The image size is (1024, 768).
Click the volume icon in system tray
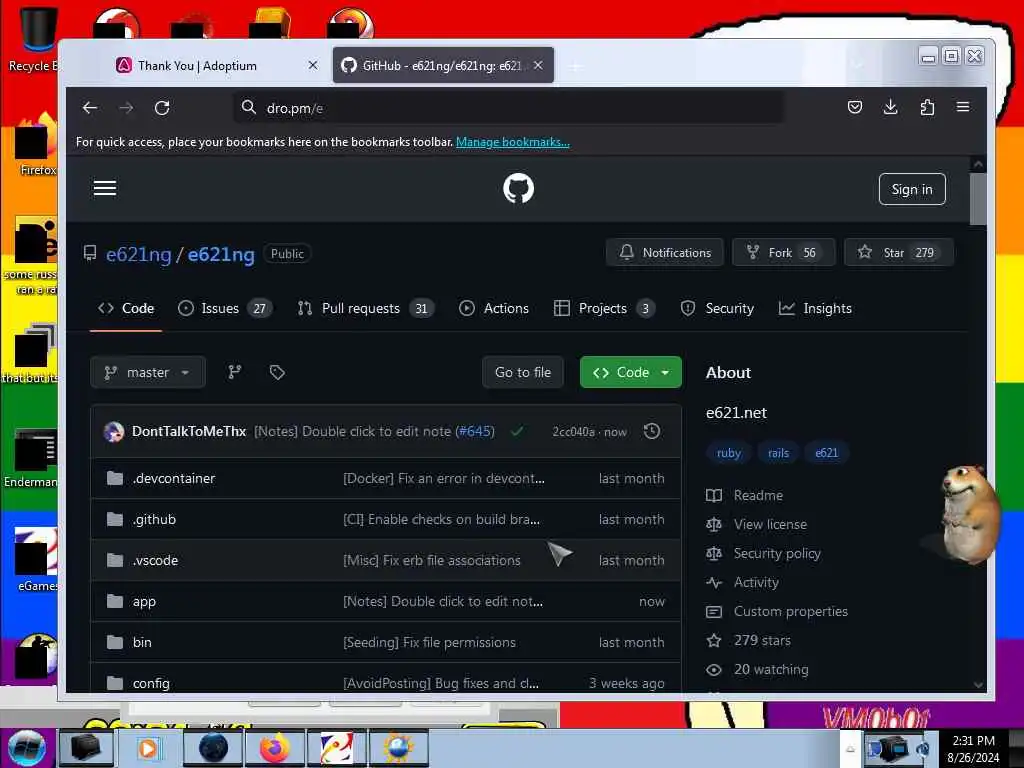coord(923,749)
